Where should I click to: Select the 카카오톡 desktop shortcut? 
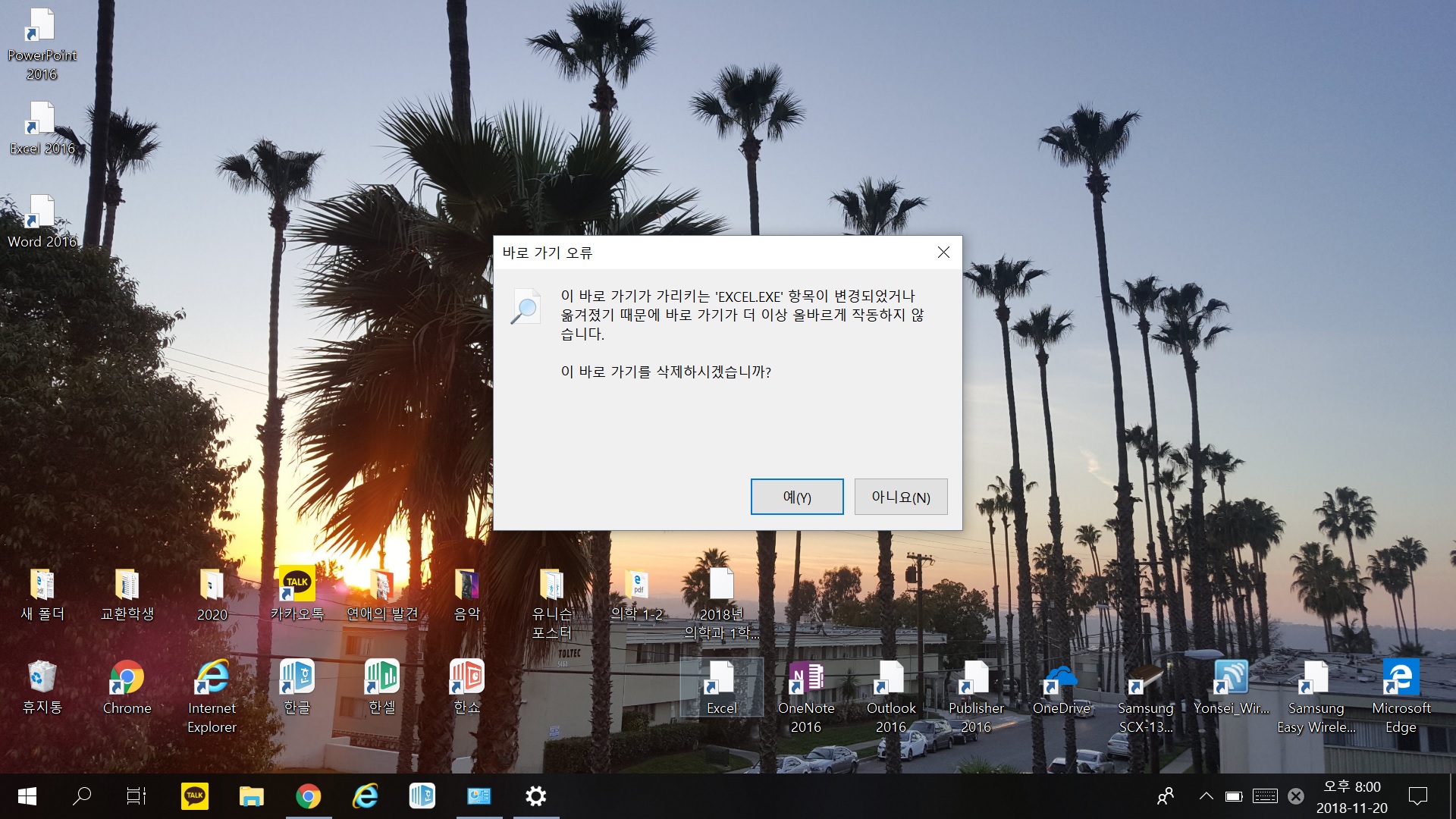coord(297,595)
